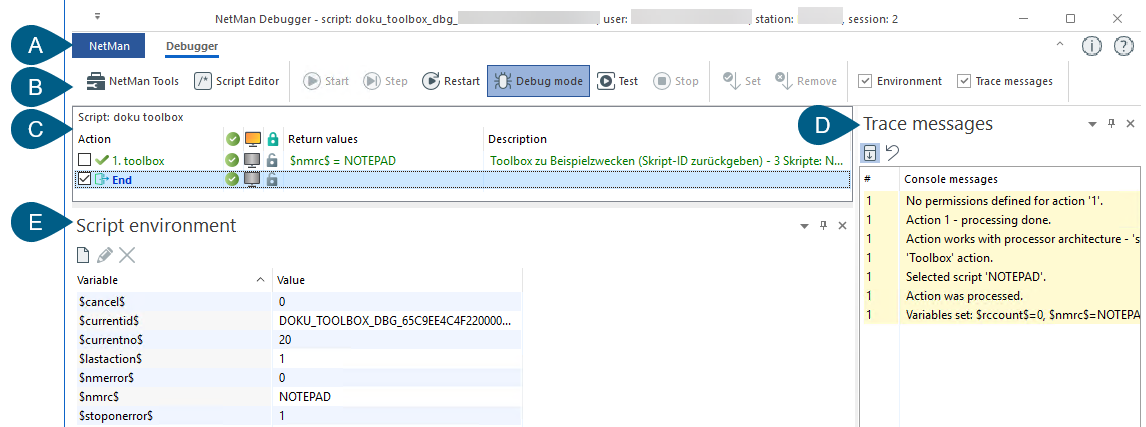The width and height of the screenshot is (1146, 427).
Task: Click the auto-scroll icon in Trace messages
Action: [x=871, y=153]
